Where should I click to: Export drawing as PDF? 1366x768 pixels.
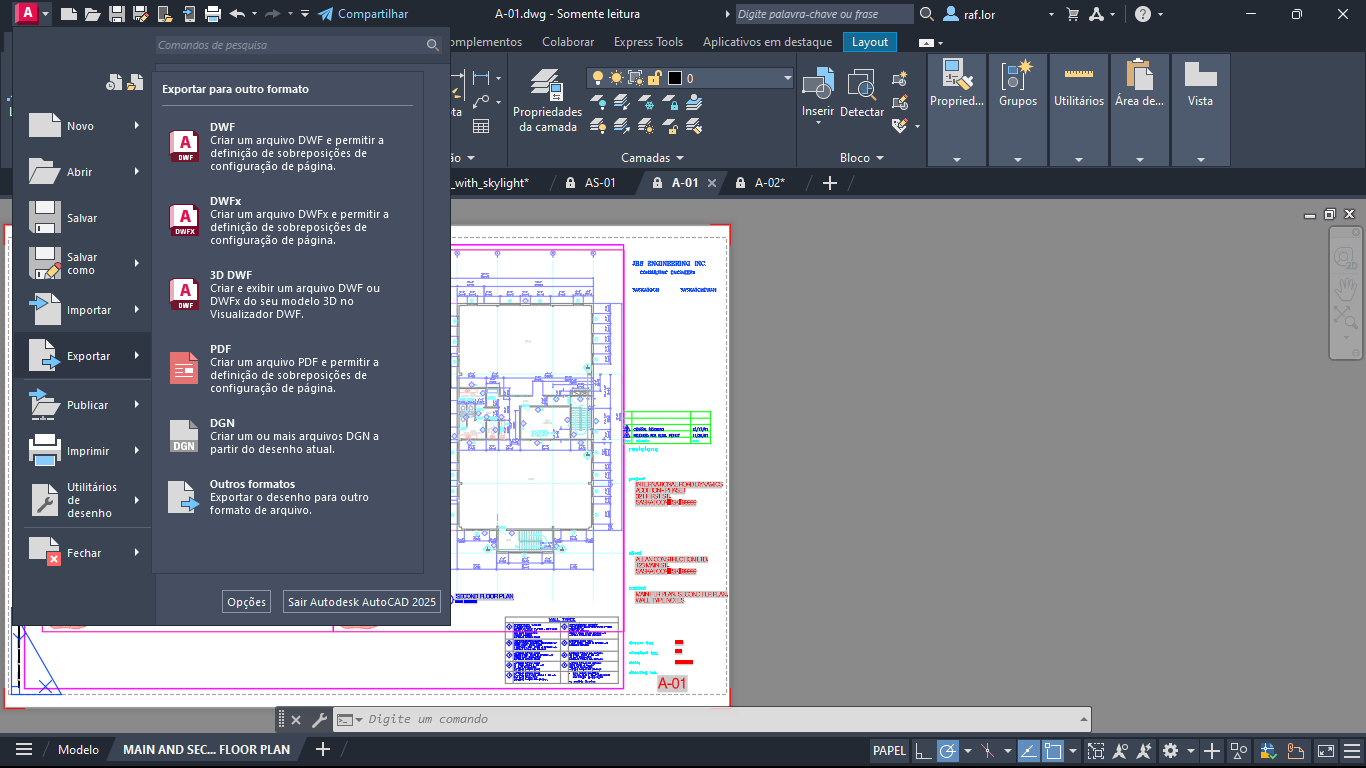click(x=220, y=349)
